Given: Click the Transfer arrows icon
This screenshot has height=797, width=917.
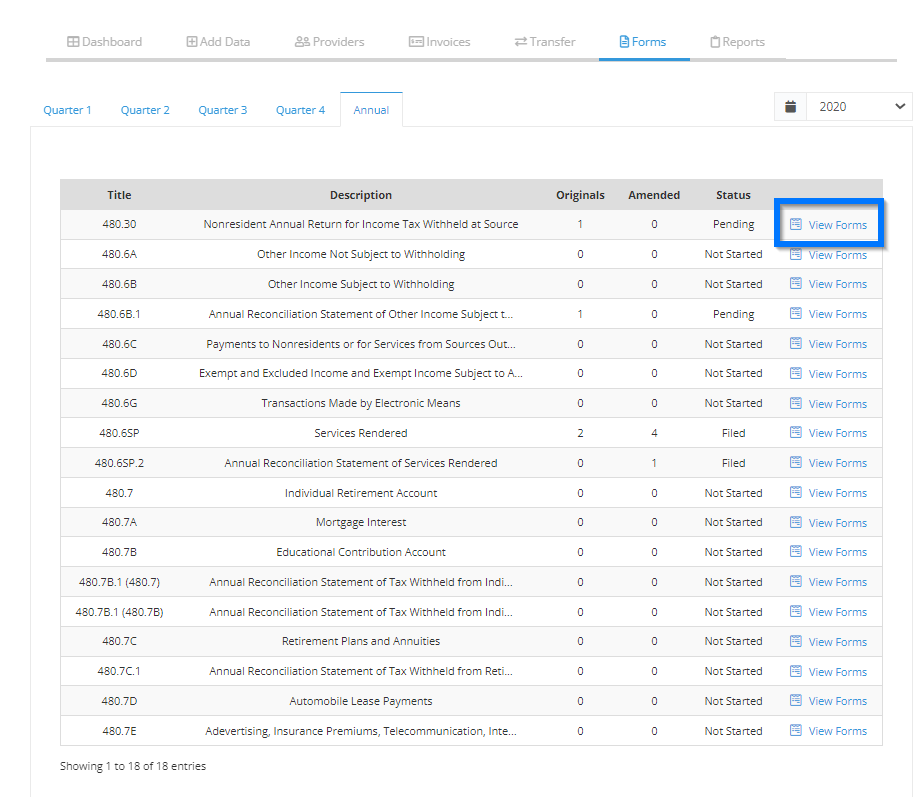Looking at the screenshot, I should coord(520,42).
